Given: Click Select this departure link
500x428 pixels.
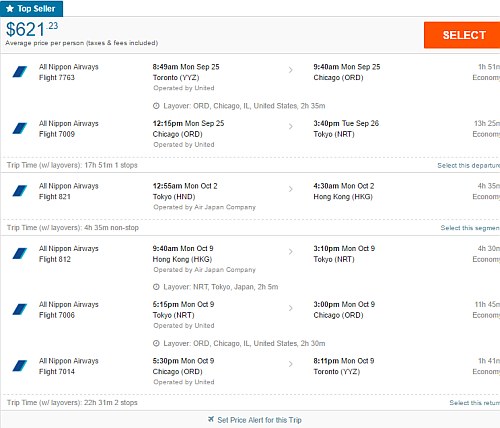Looking at the screenshot, I should point(469,165).
